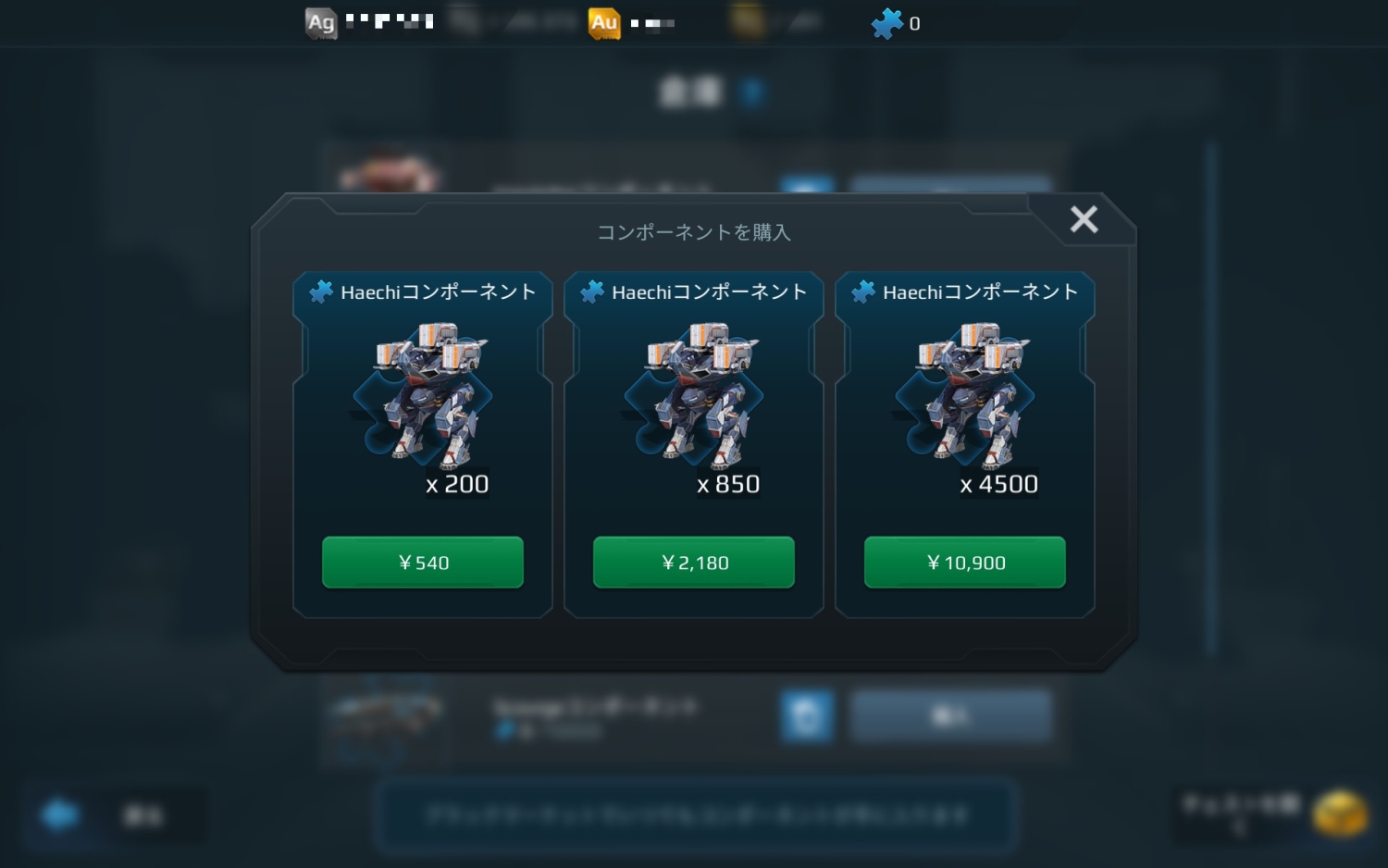The image size is (1388, 868).
Task: Close the component purchase dialog
Action: 1084,219
